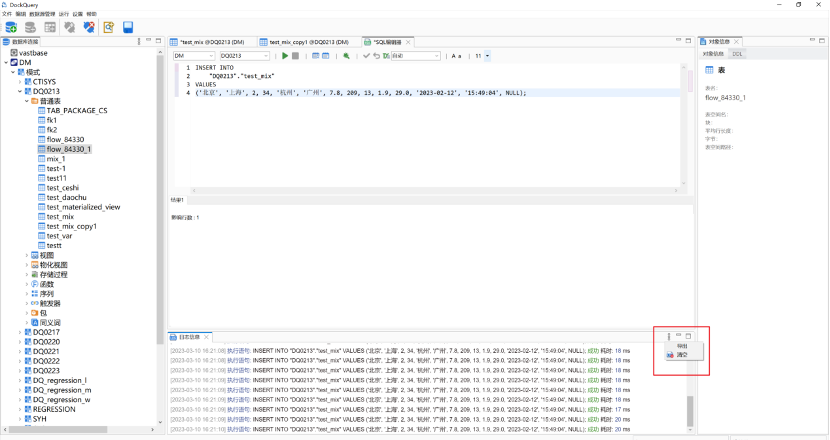Click the last log entry showing 20 ms

[400, 429]
